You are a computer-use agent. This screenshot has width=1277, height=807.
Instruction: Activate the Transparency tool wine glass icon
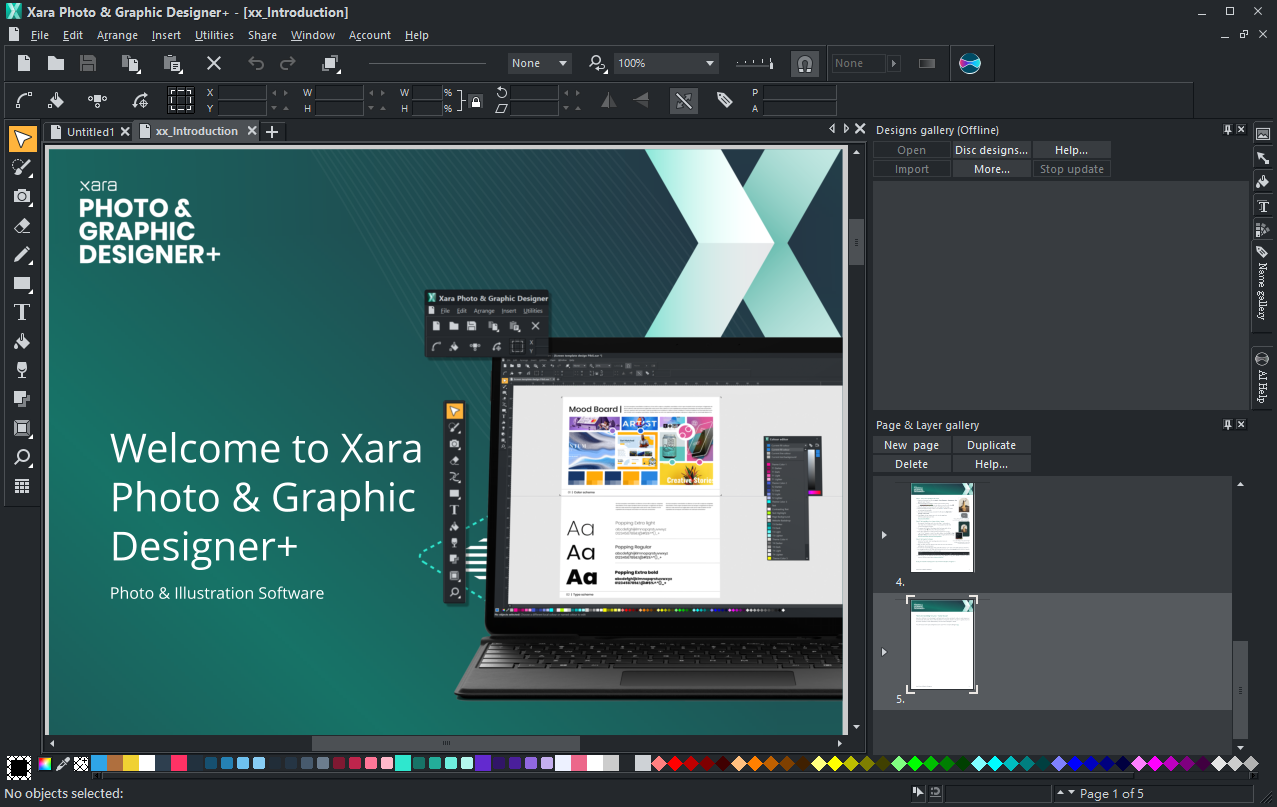pyautogui.click(x=22, y=370)
